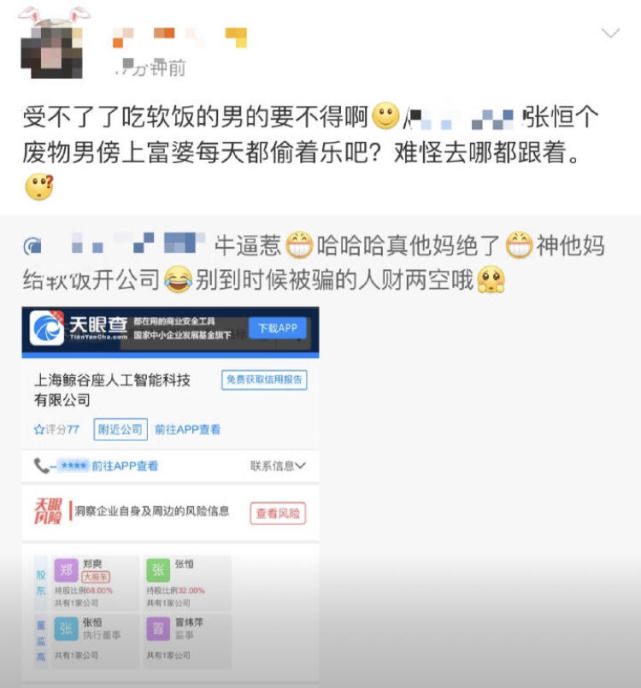The width and height of the screenshot is (641, 688).
Task: Click the phone icon
Action: [41, 466]
